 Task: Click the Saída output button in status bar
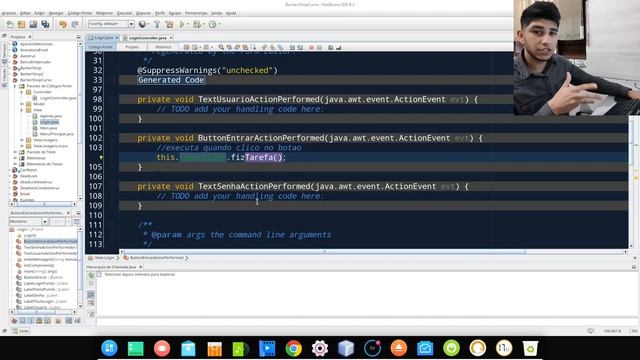point(20,331)
